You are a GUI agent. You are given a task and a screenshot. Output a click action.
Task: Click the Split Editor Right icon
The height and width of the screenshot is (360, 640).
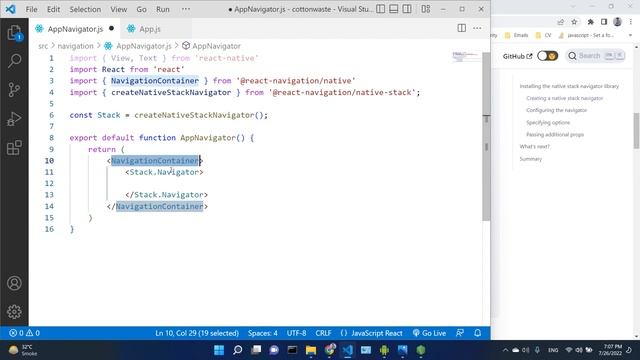[462, 28]
